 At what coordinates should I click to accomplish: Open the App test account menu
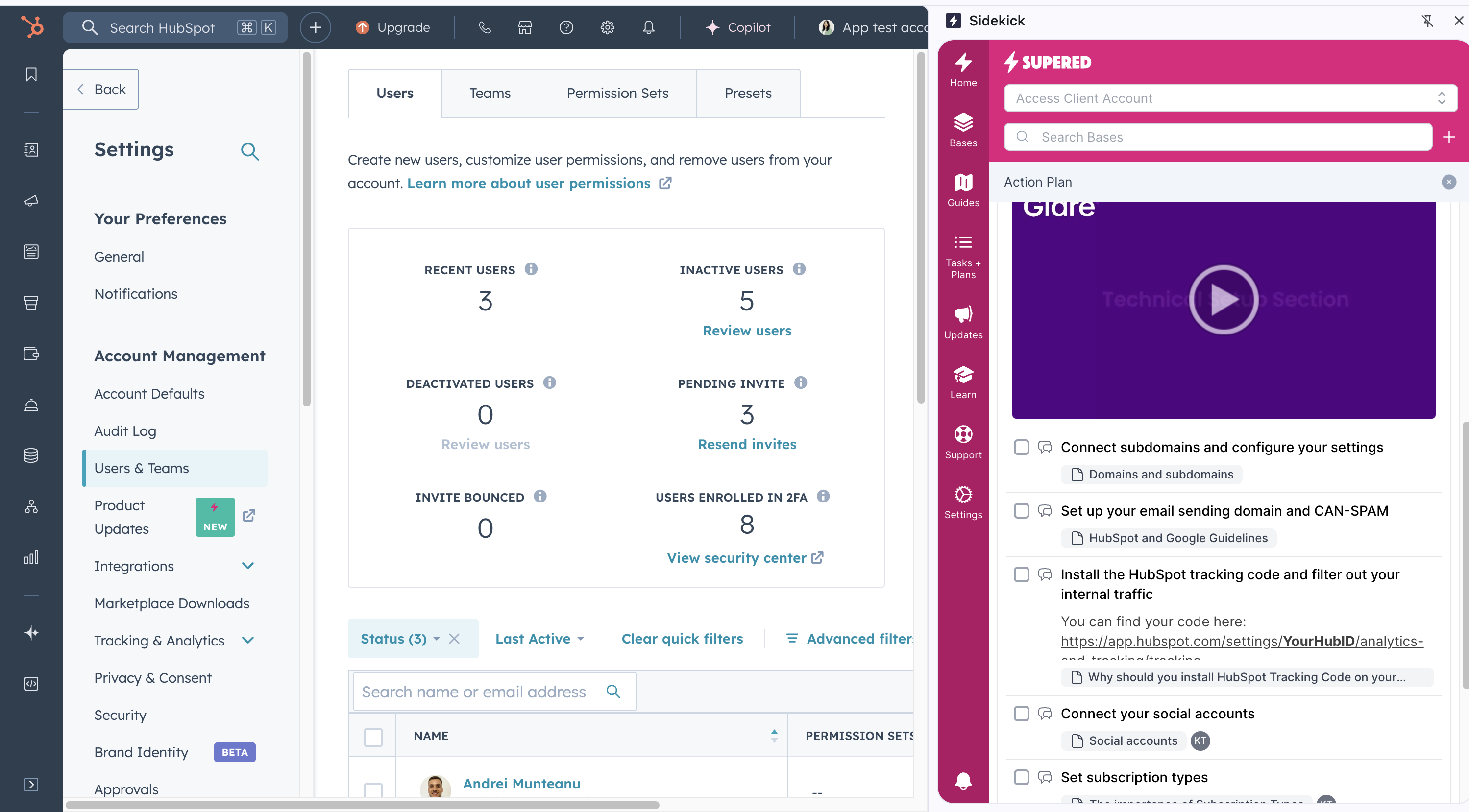873,27
